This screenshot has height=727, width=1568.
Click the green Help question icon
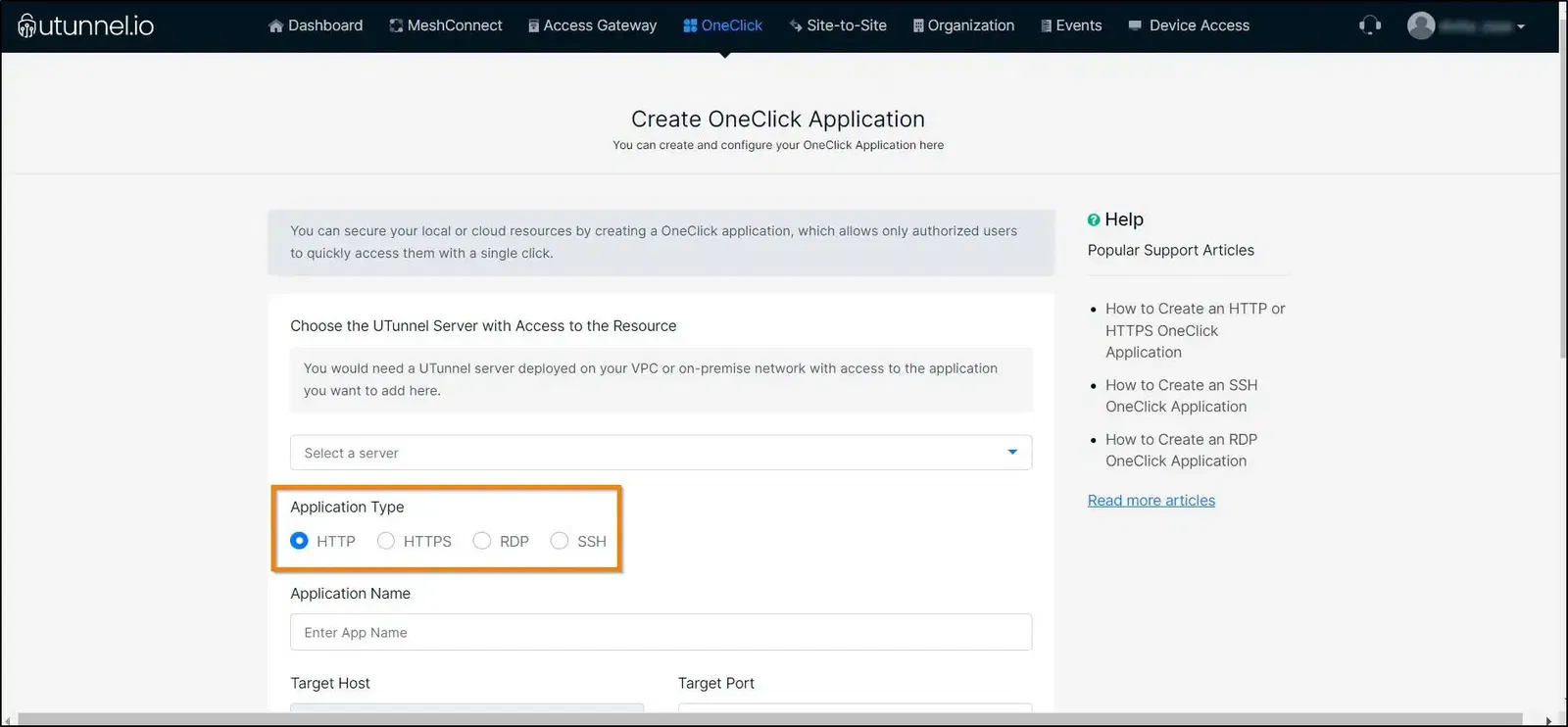(x=1094, y=220)
